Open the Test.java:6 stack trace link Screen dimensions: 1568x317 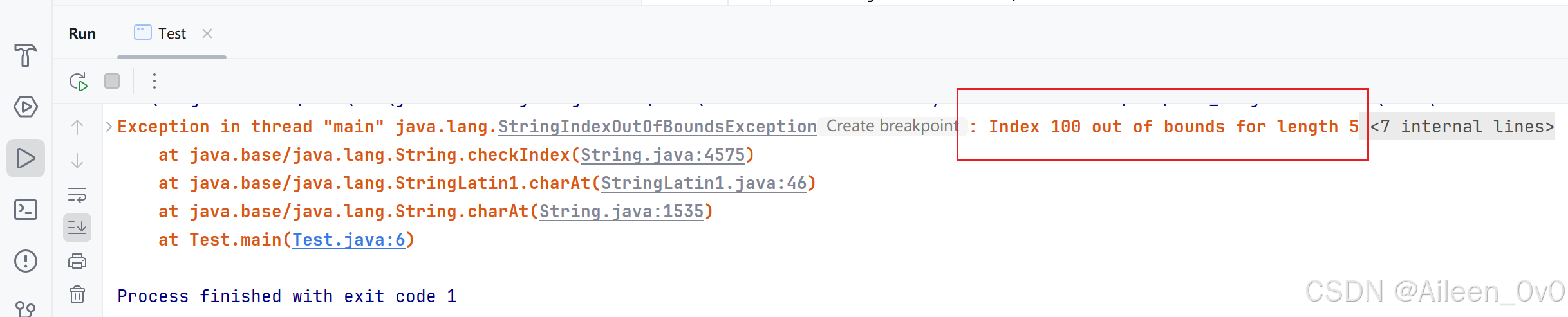[349, 240]
